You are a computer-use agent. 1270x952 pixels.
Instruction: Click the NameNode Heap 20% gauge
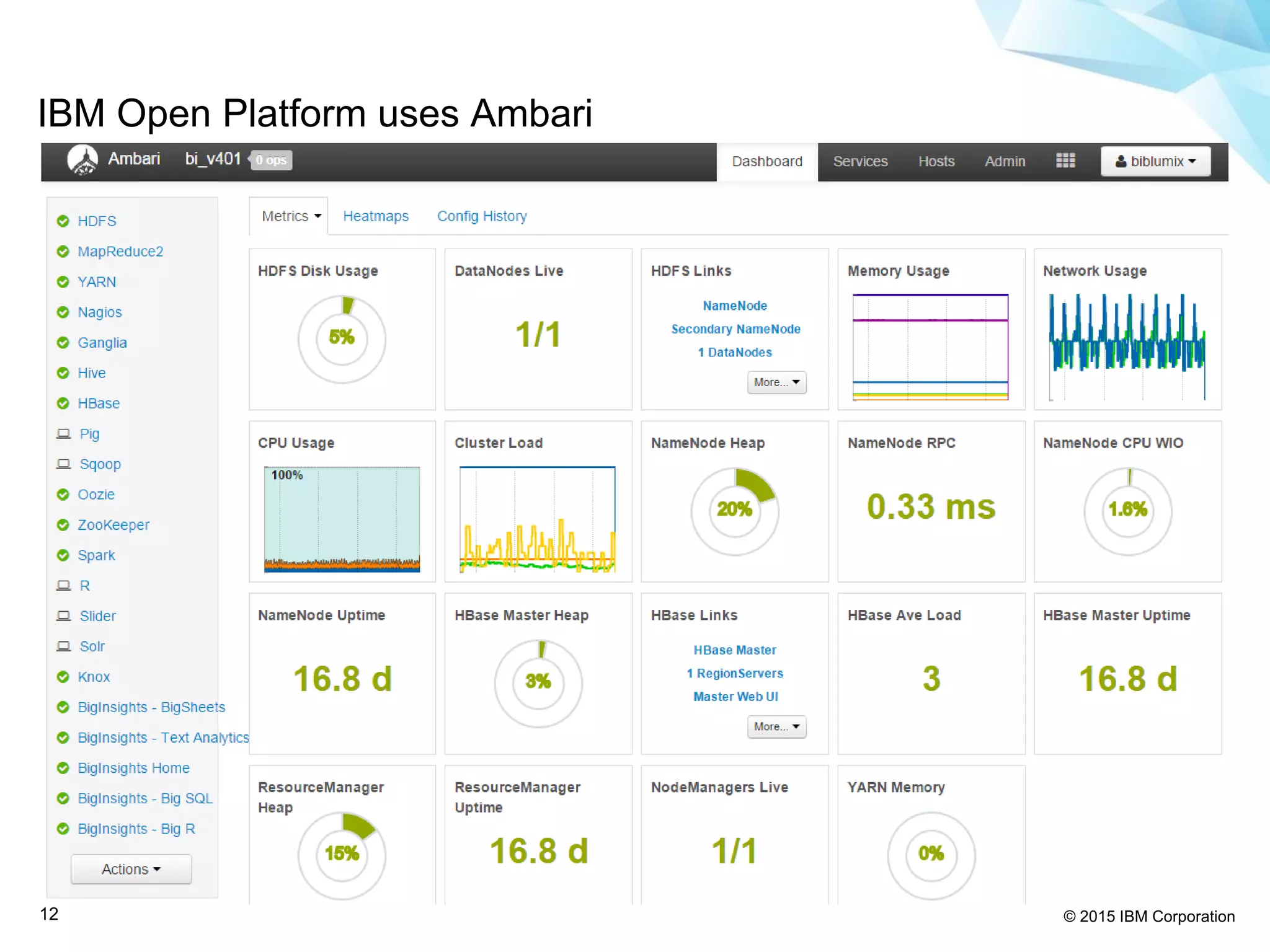(735, 511)
